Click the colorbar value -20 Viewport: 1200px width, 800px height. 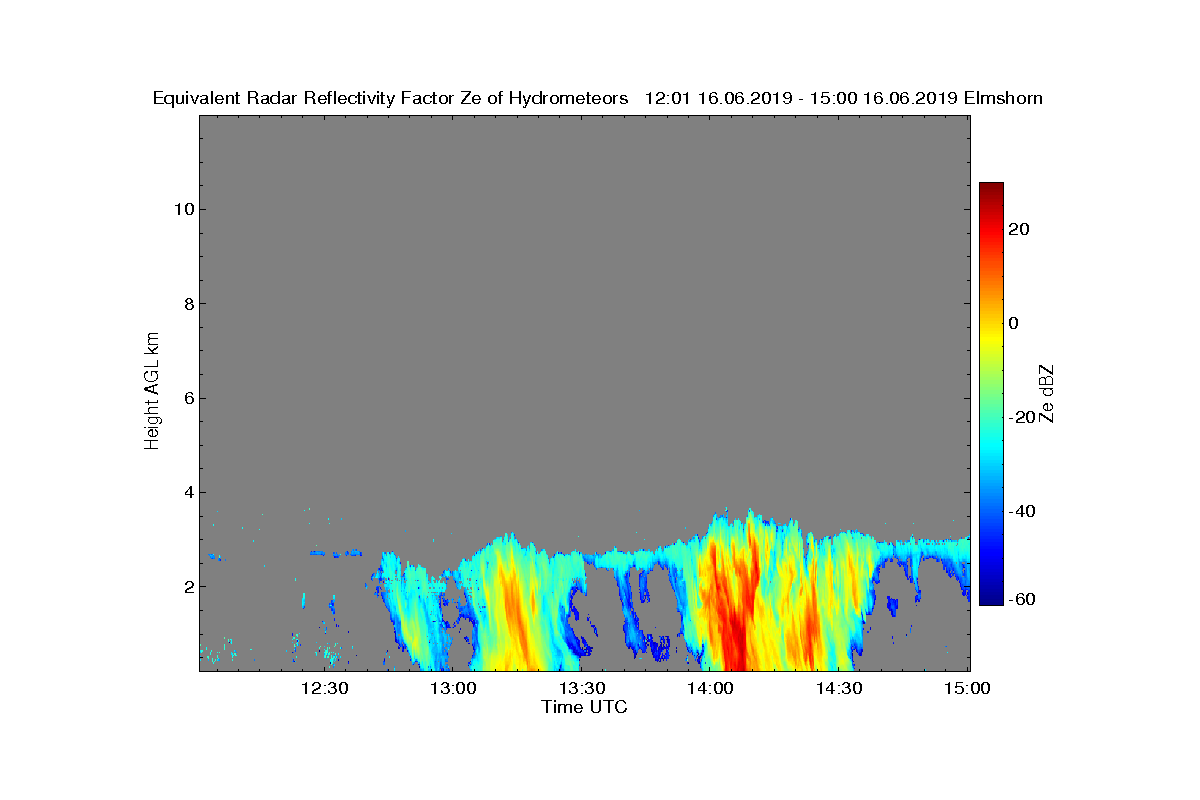click(x=1022, y=417)
